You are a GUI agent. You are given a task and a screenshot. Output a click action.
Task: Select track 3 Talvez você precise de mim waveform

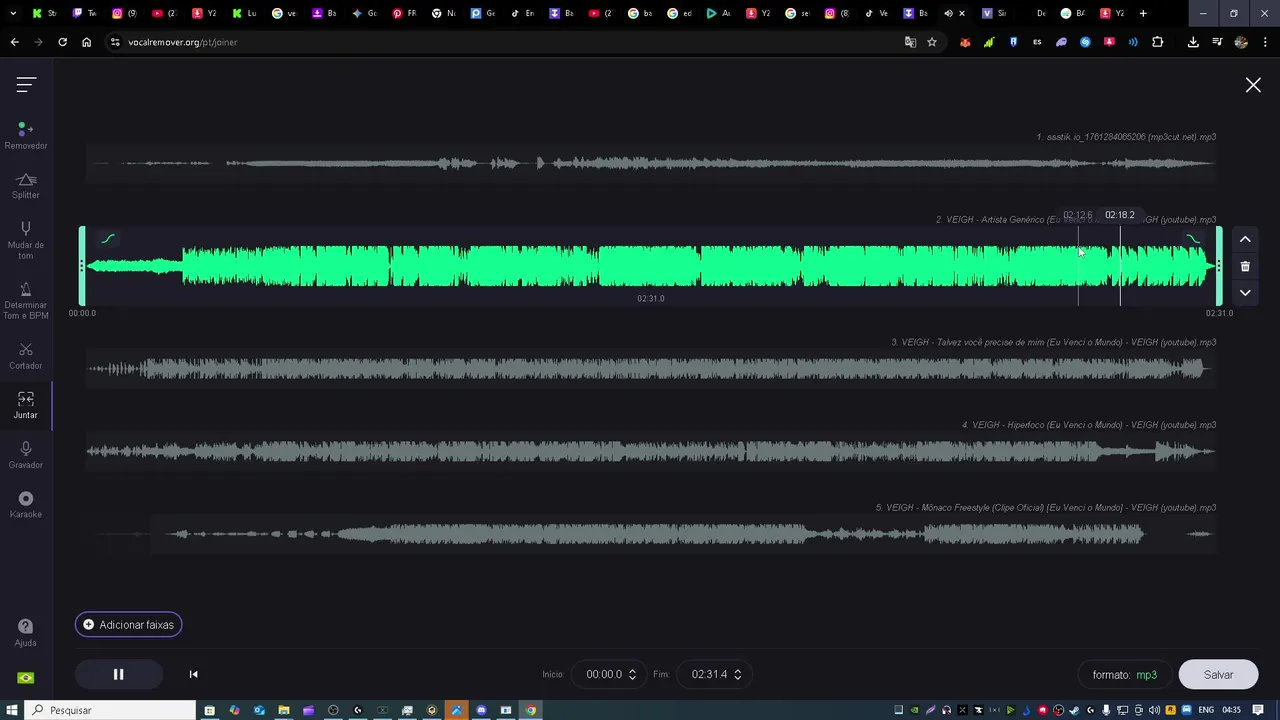650,369
